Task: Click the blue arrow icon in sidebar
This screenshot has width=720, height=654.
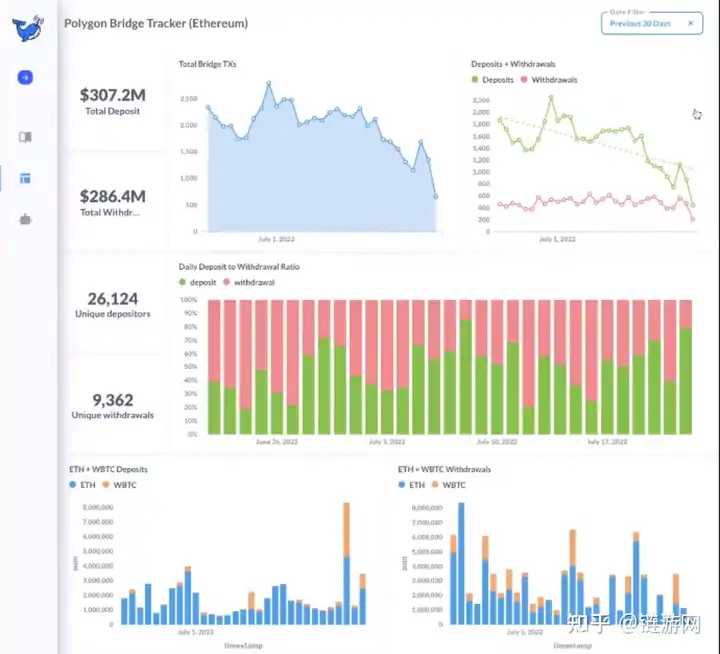Action: click(25, 77)
